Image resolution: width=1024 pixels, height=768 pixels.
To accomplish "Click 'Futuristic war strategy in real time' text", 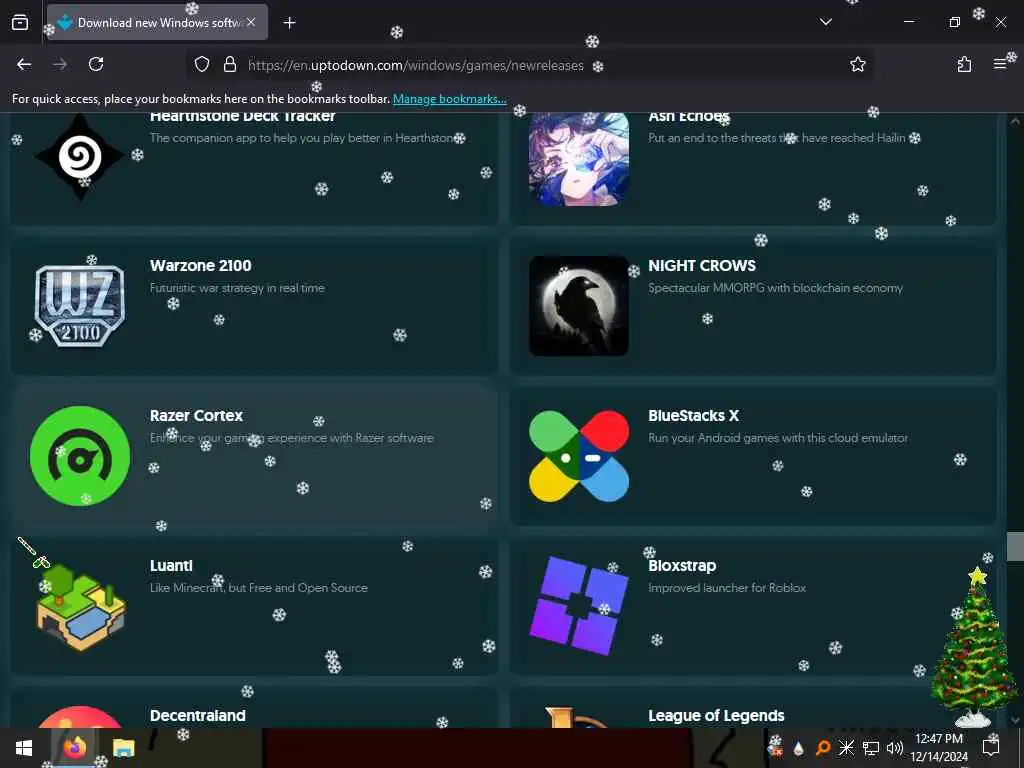I will tap(237, 288).
